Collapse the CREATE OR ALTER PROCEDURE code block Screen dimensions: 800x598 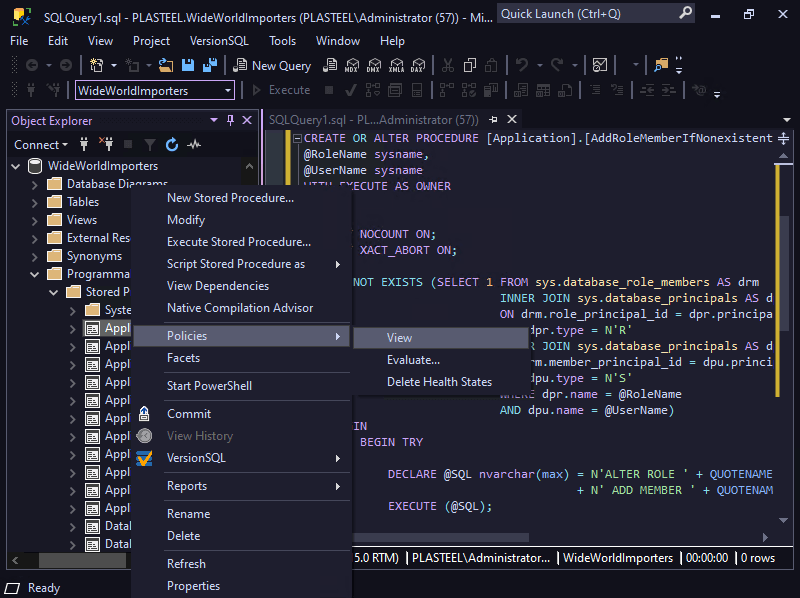point(297,138)
